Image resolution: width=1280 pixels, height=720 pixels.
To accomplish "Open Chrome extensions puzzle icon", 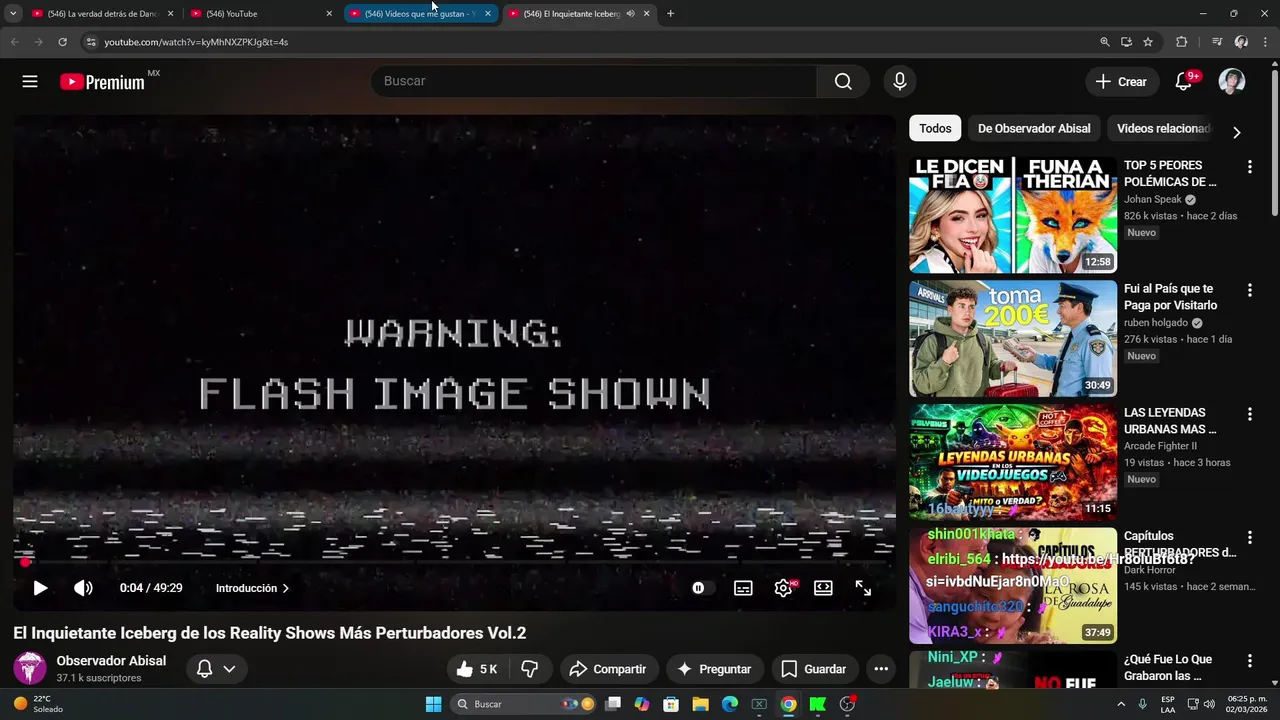I will pos(1181,42).
